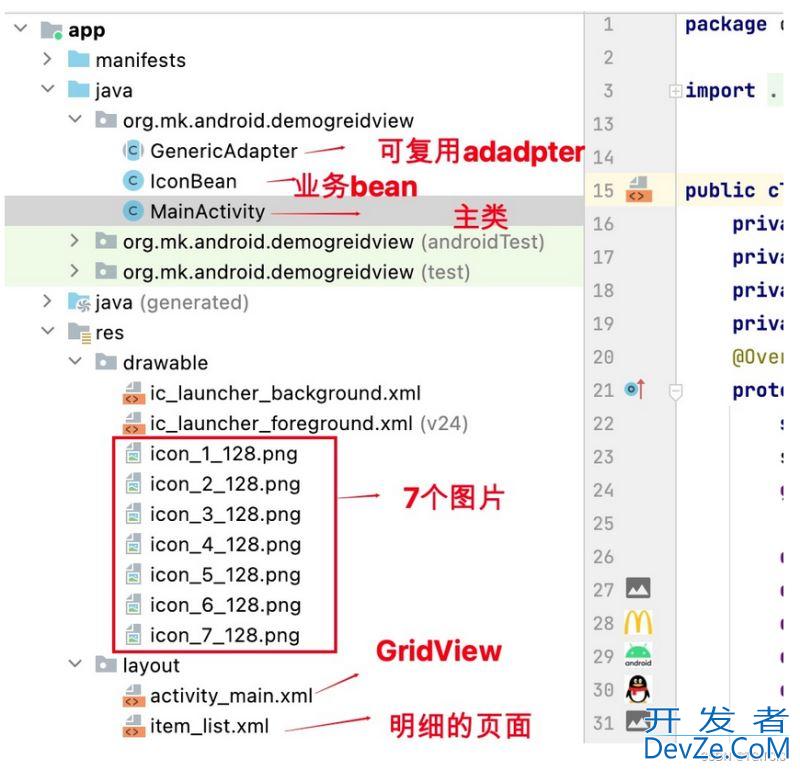Image resolution: width=800 pixels, height=770 pixels.
Task: Select ic_launcher_foreground.xml (v24)
Action: click(x=309, y=423)
